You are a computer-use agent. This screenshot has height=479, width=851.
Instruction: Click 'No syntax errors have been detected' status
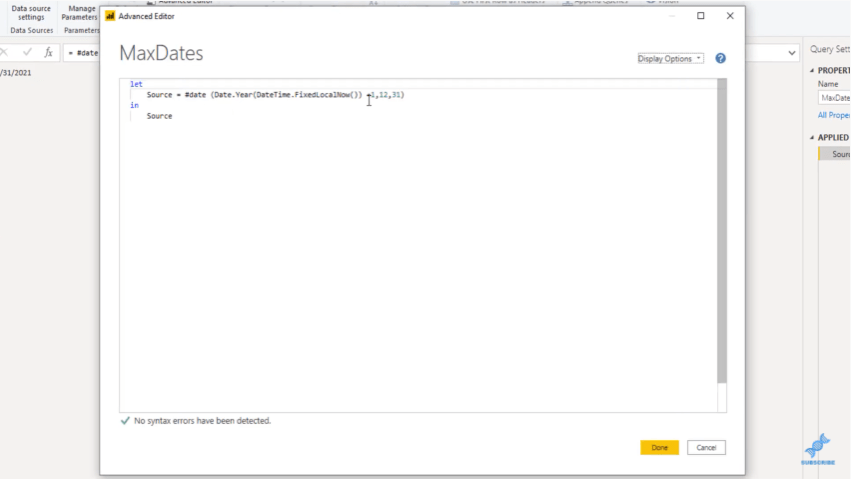202,421
